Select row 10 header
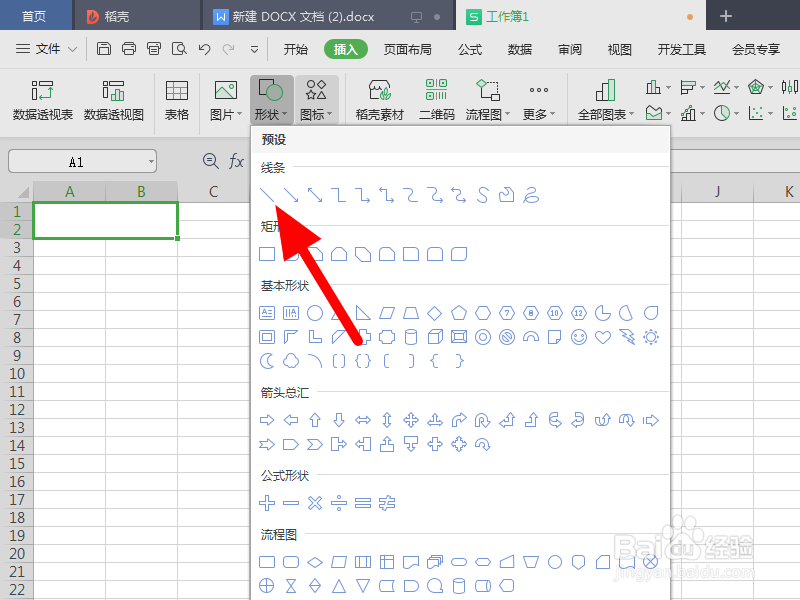Image resolution: width=800 pixels, height=600 pixels. [17, 373]
